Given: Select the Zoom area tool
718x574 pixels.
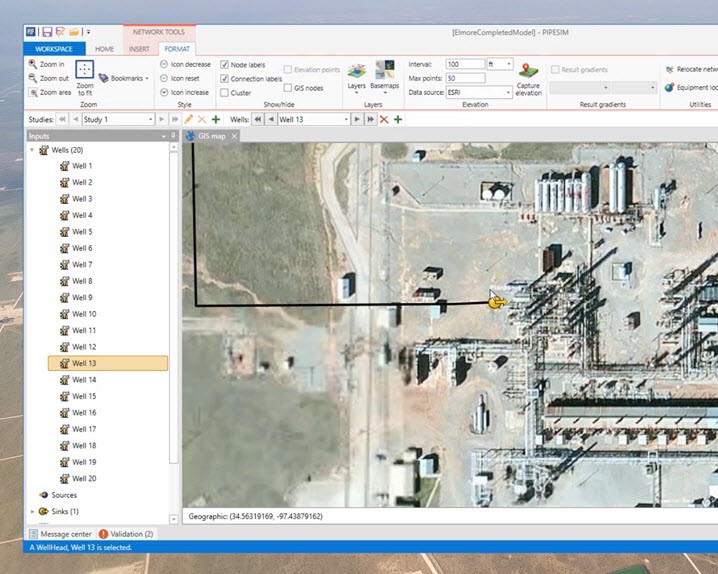Looking at the screenshot, I should [48, 92].
